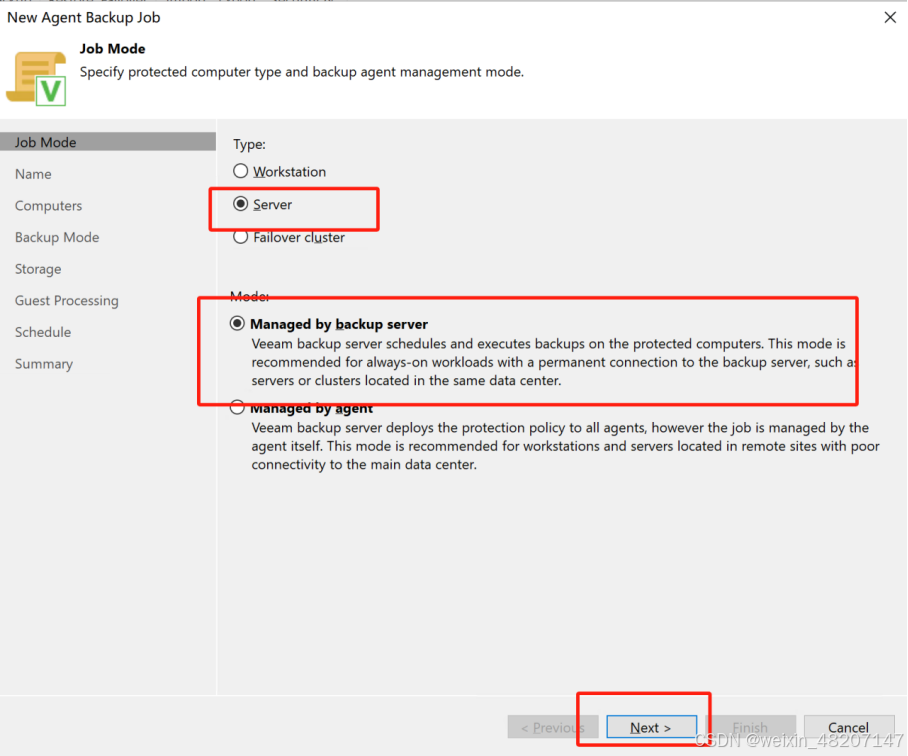908x756 pixels.
Task: Select Managed by backup server mode
Action: coord(237,323)
